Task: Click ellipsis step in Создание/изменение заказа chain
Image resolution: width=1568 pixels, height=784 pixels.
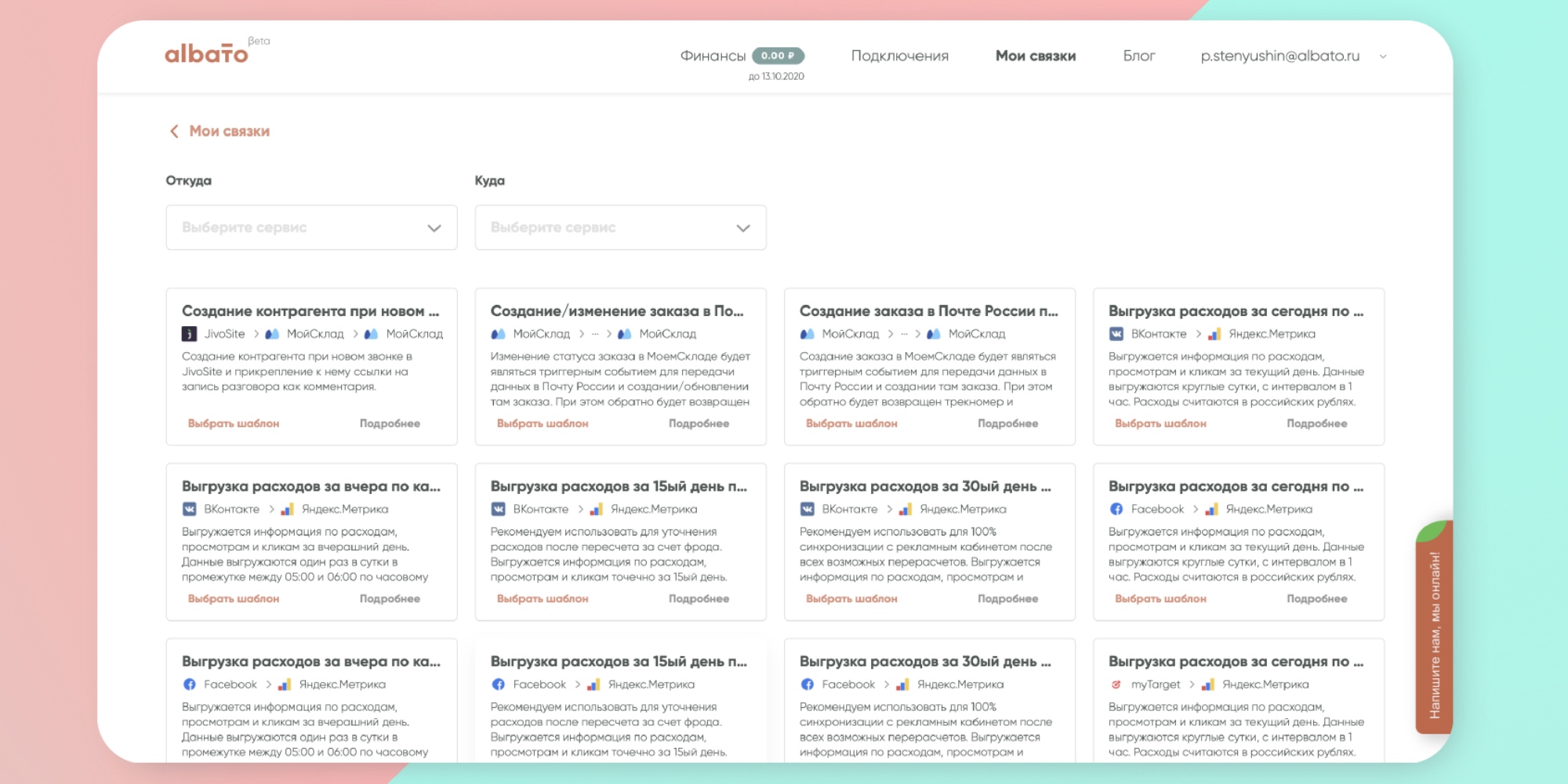Action: [x=595, y=334]
